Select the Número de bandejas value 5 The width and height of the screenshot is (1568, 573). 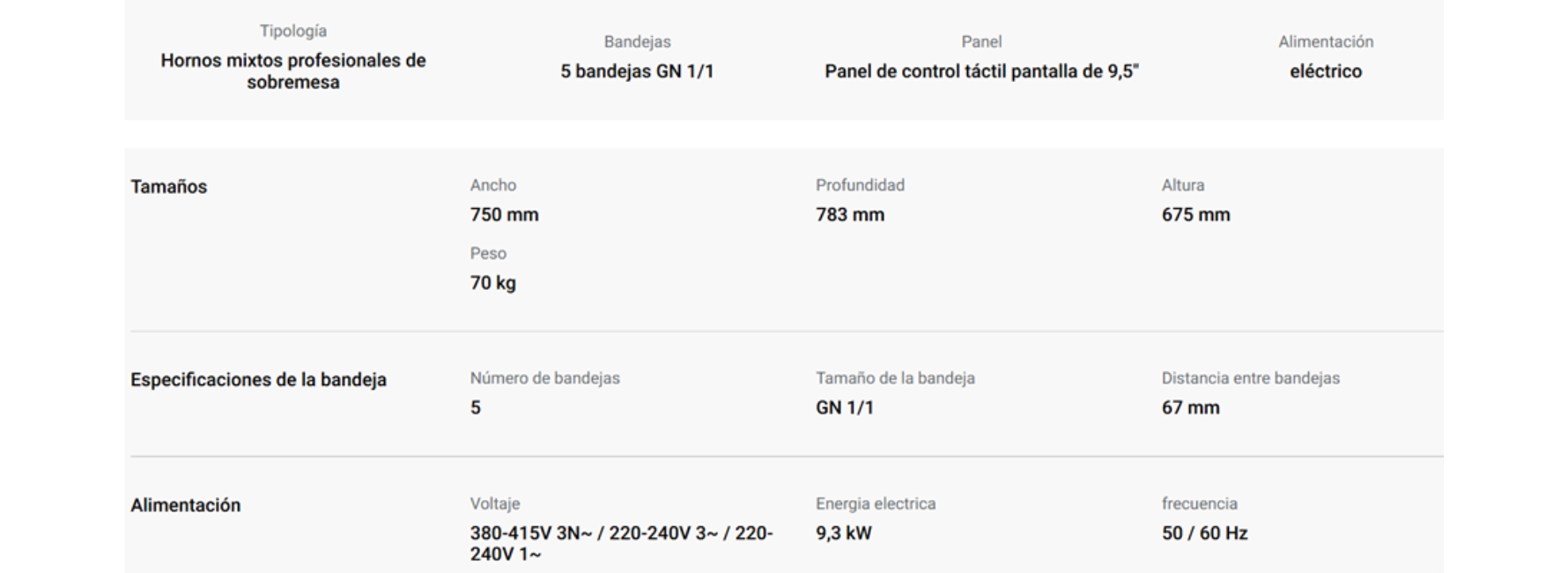pyautogui.click(x=476, y=408)
